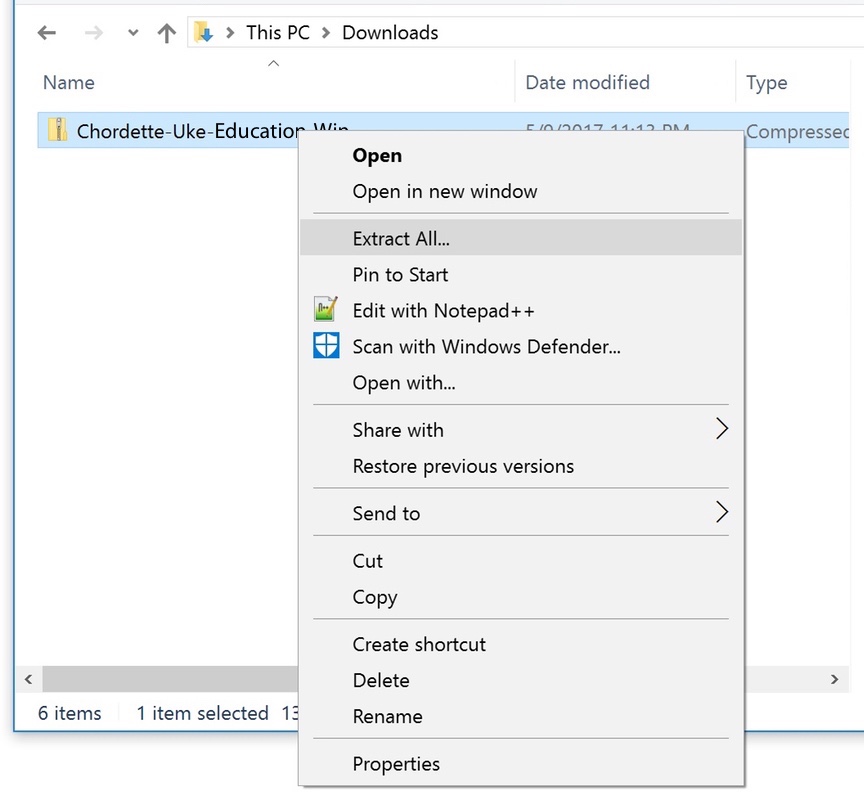Image resolution: width=864 pixels, height=809 pixels.
Task: Expand the Send to submenu arrow
Action: pos(721,513)
